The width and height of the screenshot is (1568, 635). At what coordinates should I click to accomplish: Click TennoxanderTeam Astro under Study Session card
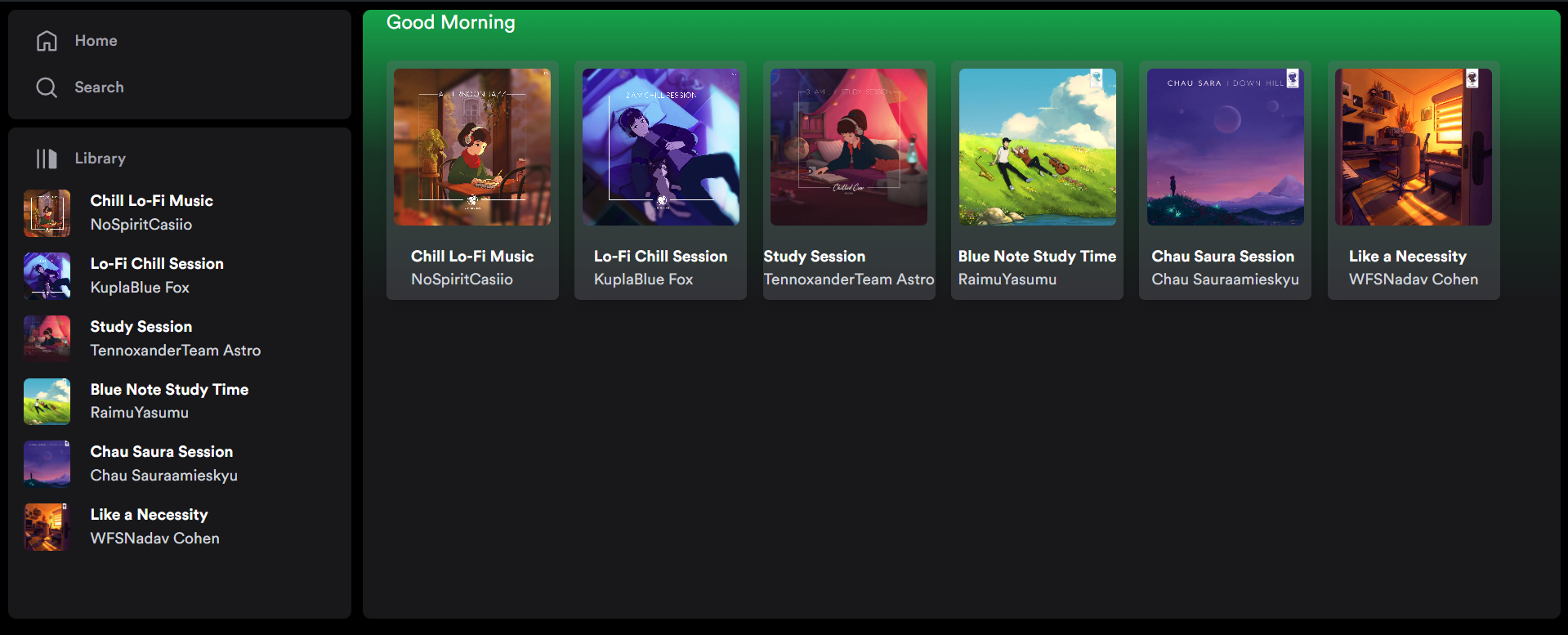(849, 279)
